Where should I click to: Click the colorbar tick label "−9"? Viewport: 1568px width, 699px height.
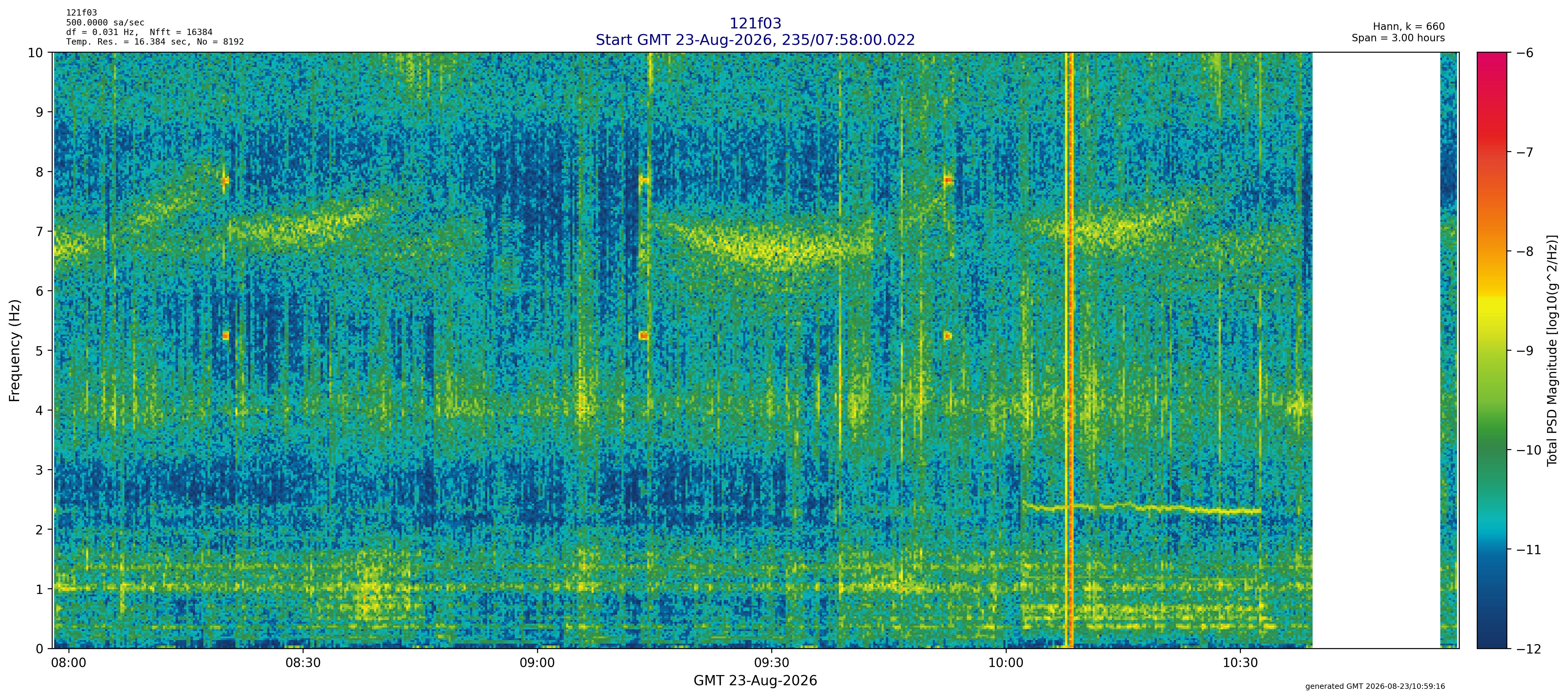pyautogui.click(x=1524, y=351)
